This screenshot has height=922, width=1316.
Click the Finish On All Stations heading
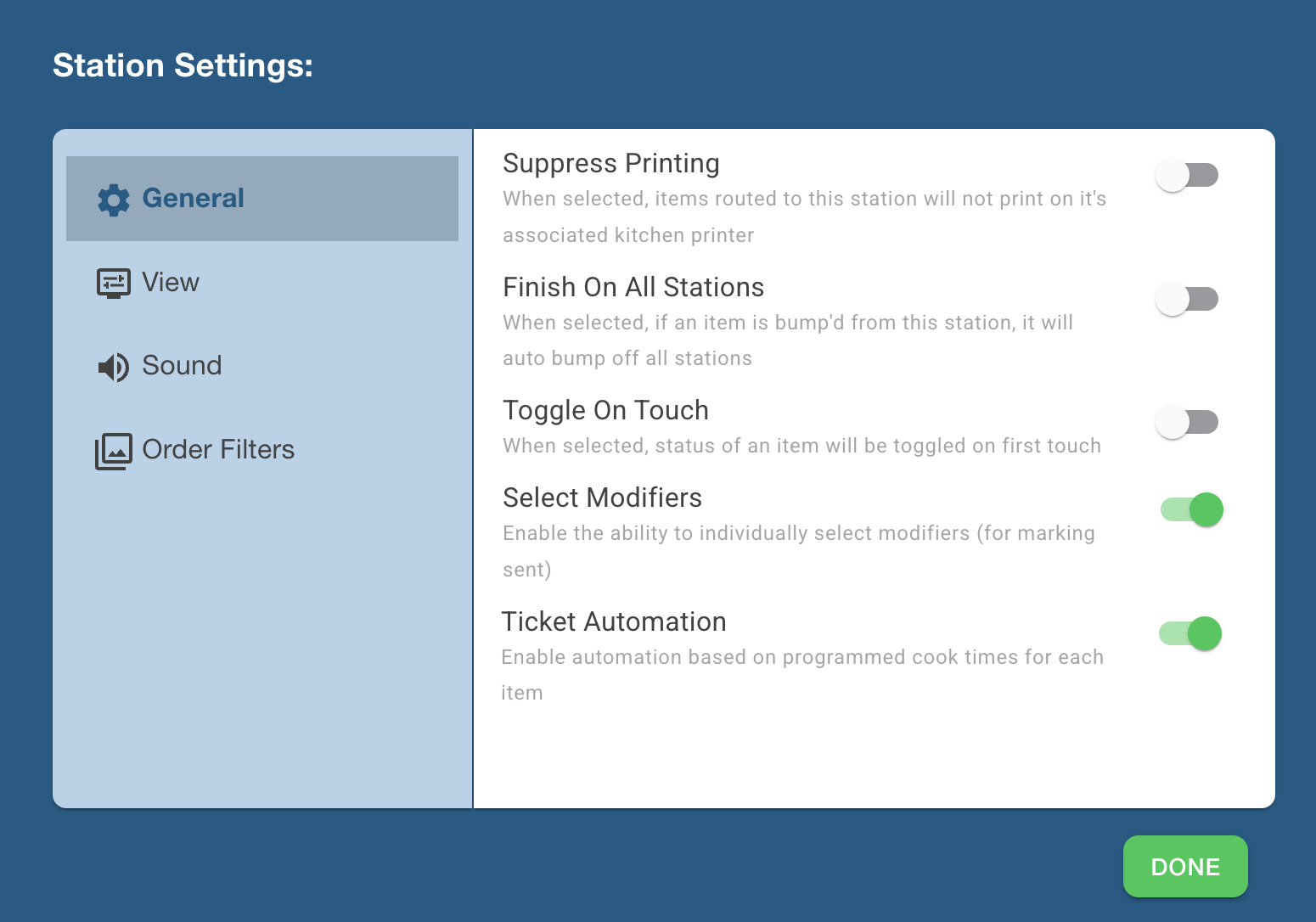coord(633,287)
